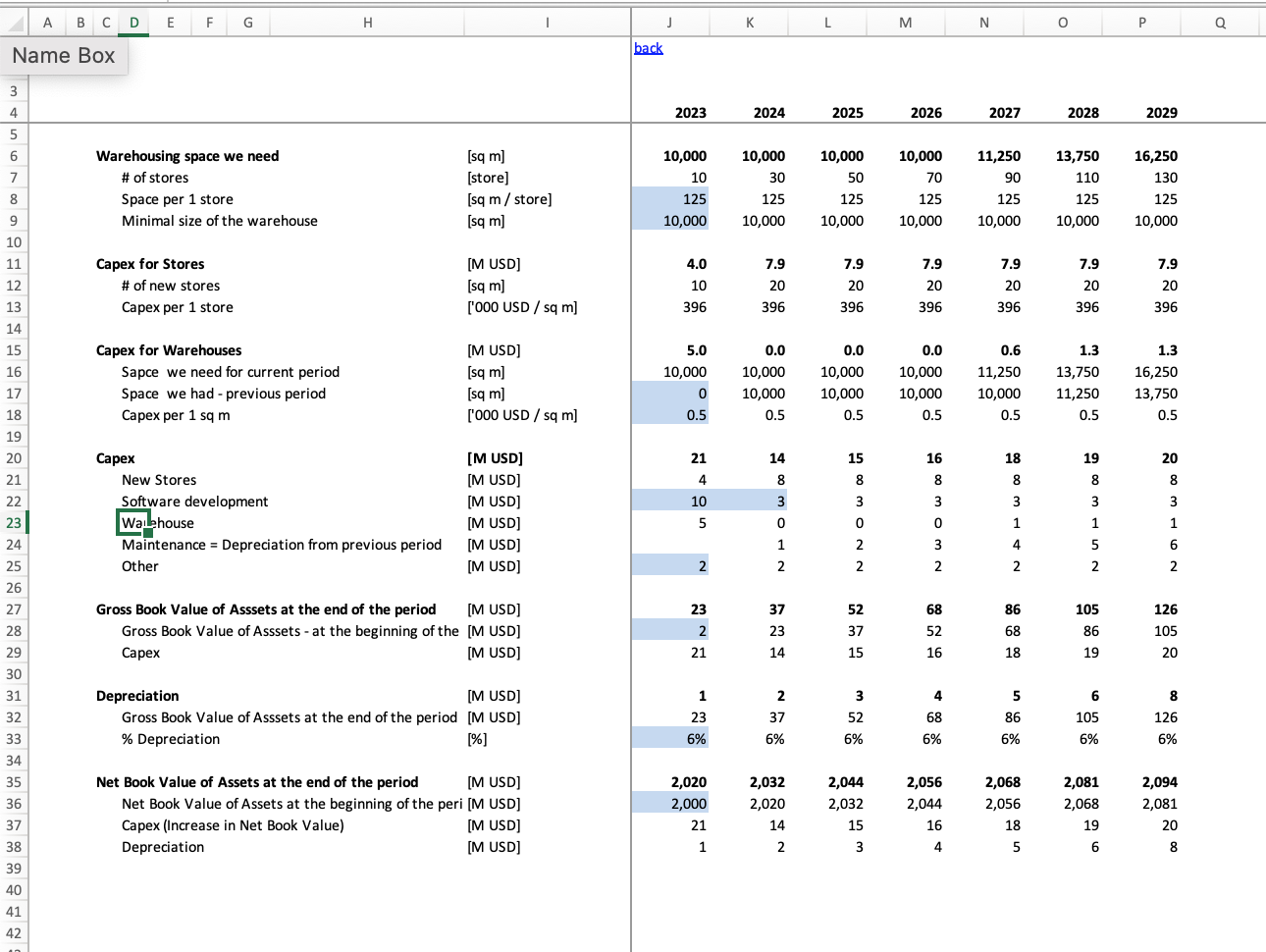This screenshot has height=952, width=1266.
Task: Select highlighted 2023 Net Book Value beginning 2,000
Action: click(670, 804)
